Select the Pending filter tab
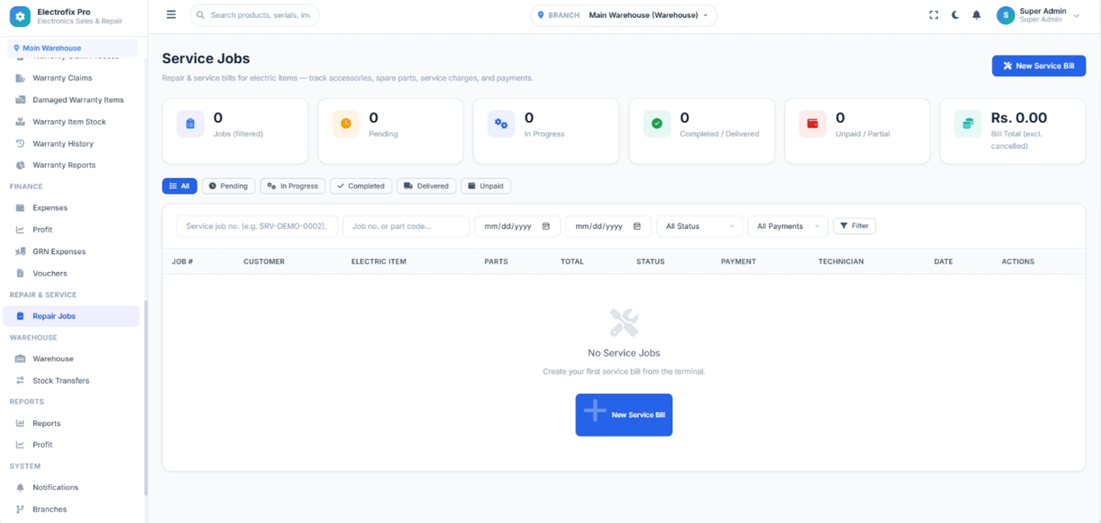Viewport: 1101px width, 523px height. [228, 186]
